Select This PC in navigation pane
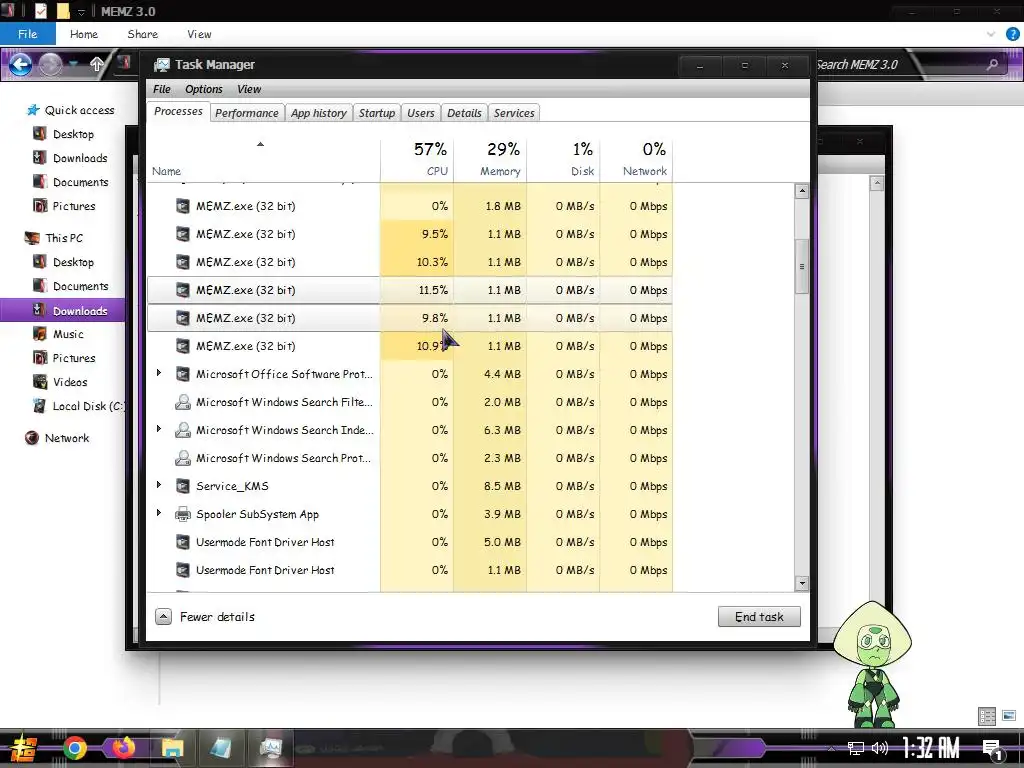1024x768 pixels. pos(64,238)
